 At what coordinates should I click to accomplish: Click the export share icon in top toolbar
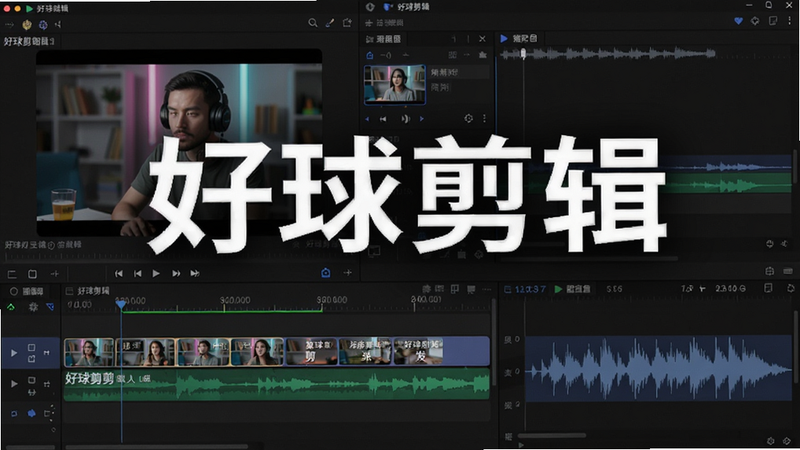point(347,23)
